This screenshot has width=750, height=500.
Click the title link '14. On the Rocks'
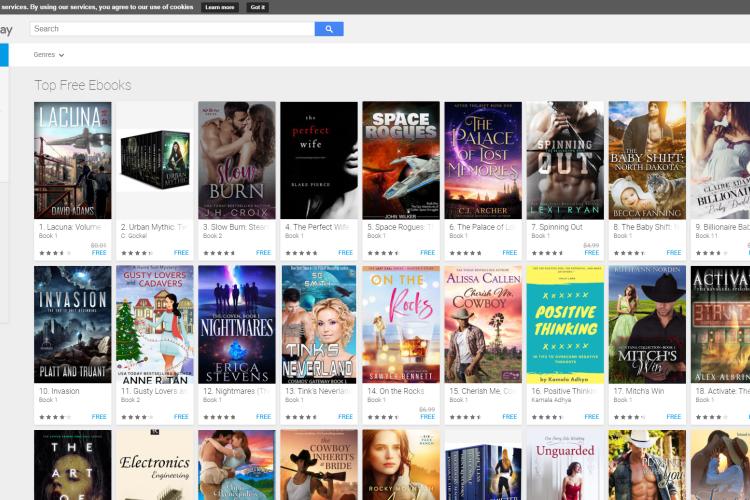[396, 391]
